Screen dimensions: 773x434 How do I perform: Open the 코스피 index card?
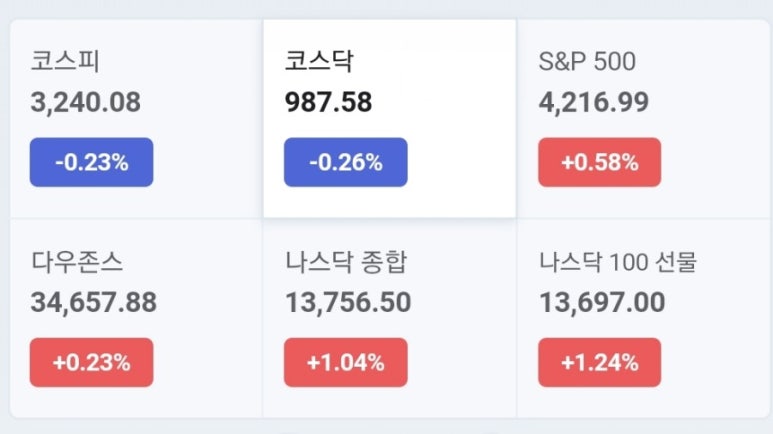click(x=136, y=119)
